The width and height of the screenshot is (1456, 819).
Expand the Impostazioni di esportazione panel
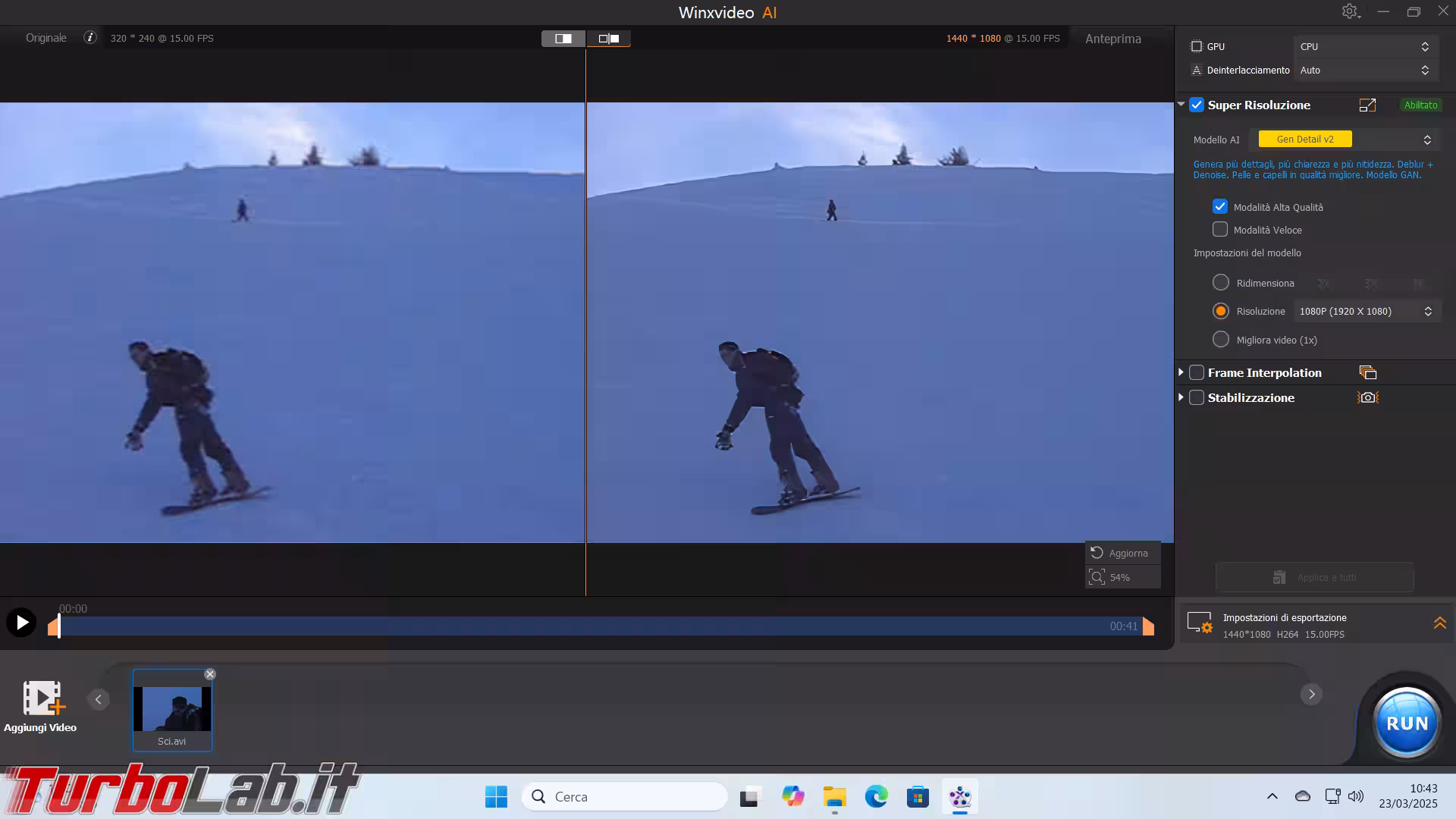[x=1439, y=623]
